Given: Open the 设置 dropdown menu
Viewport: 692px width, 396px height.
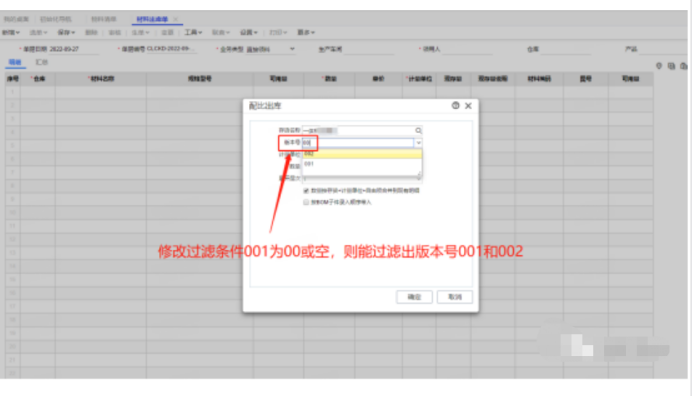Looking at the screenshot, I should click(x=248, y=32).
